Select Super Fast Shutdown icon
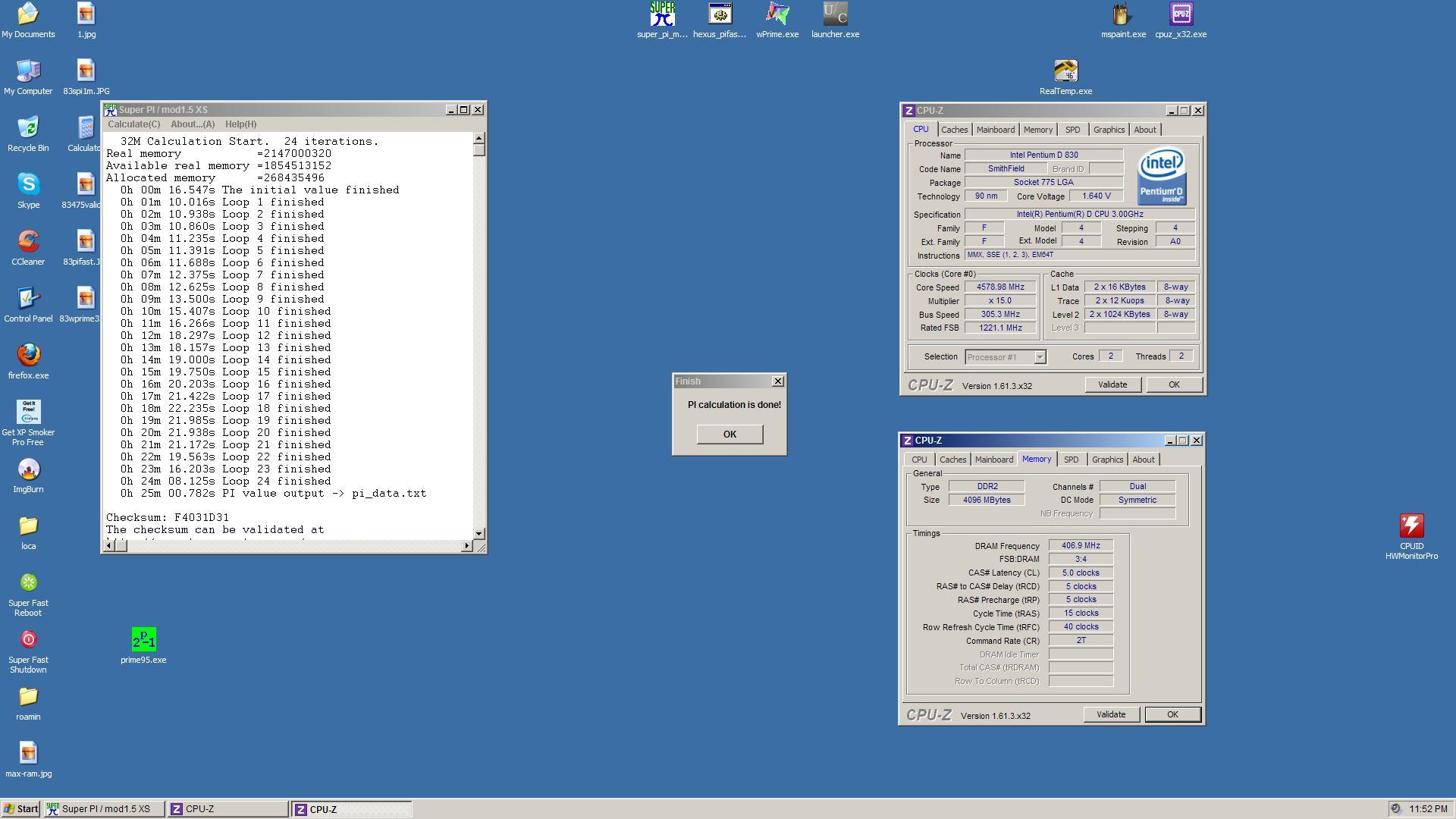1456x819 pixels. [28, 651]
